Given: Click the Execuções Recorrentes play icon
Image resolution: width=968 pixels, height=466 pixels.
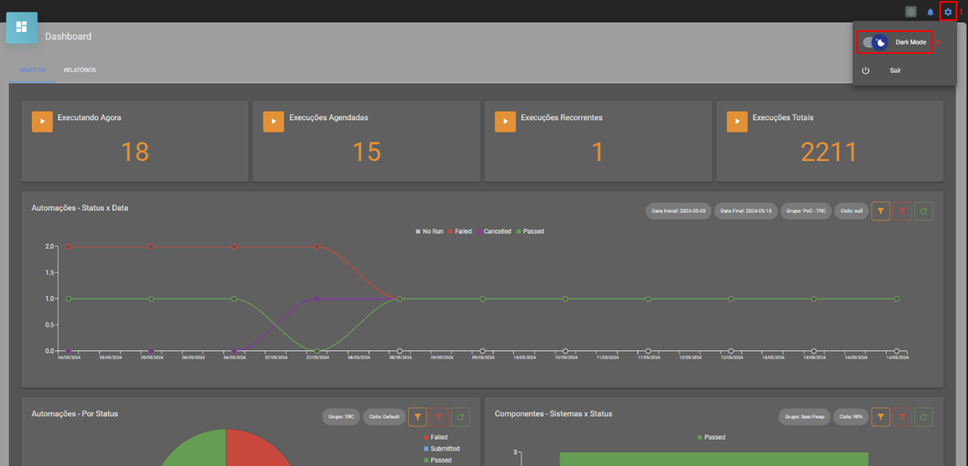Looking at the screenshot, I should (x=505, y=122).
